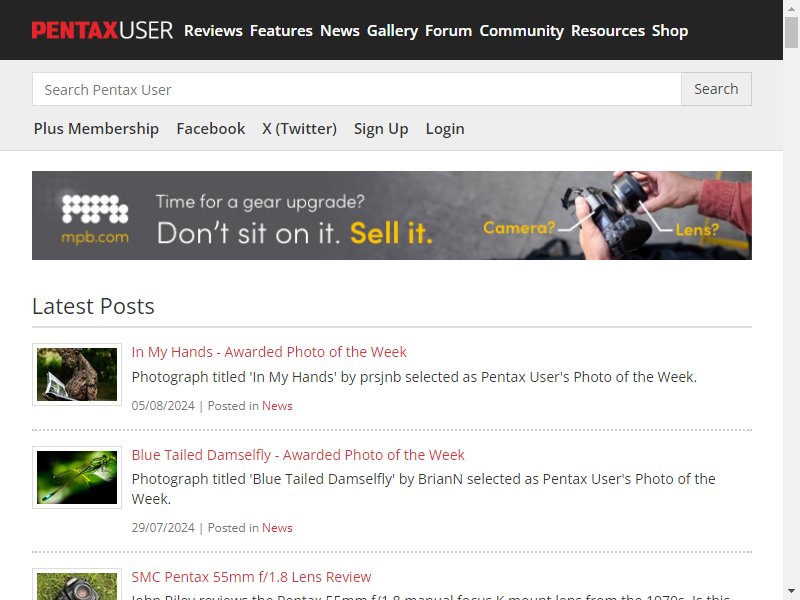
Task: Click the date text 05/08/2024
Action: point(163,406)
